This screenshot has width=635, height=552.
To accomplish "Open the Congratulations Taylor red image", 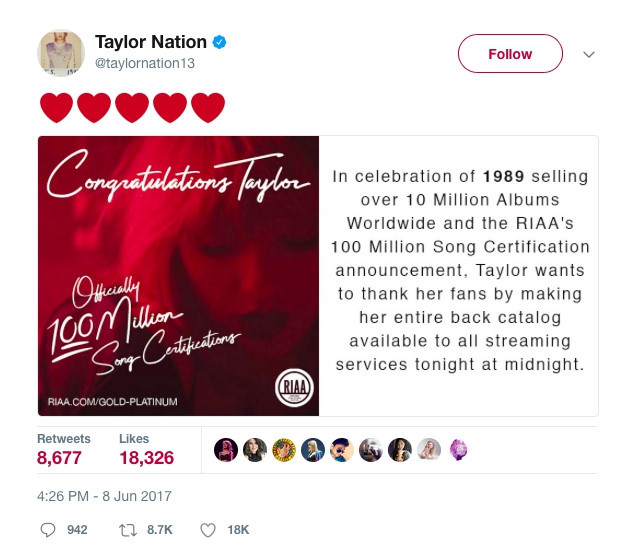I will click(x=178, y=275).
